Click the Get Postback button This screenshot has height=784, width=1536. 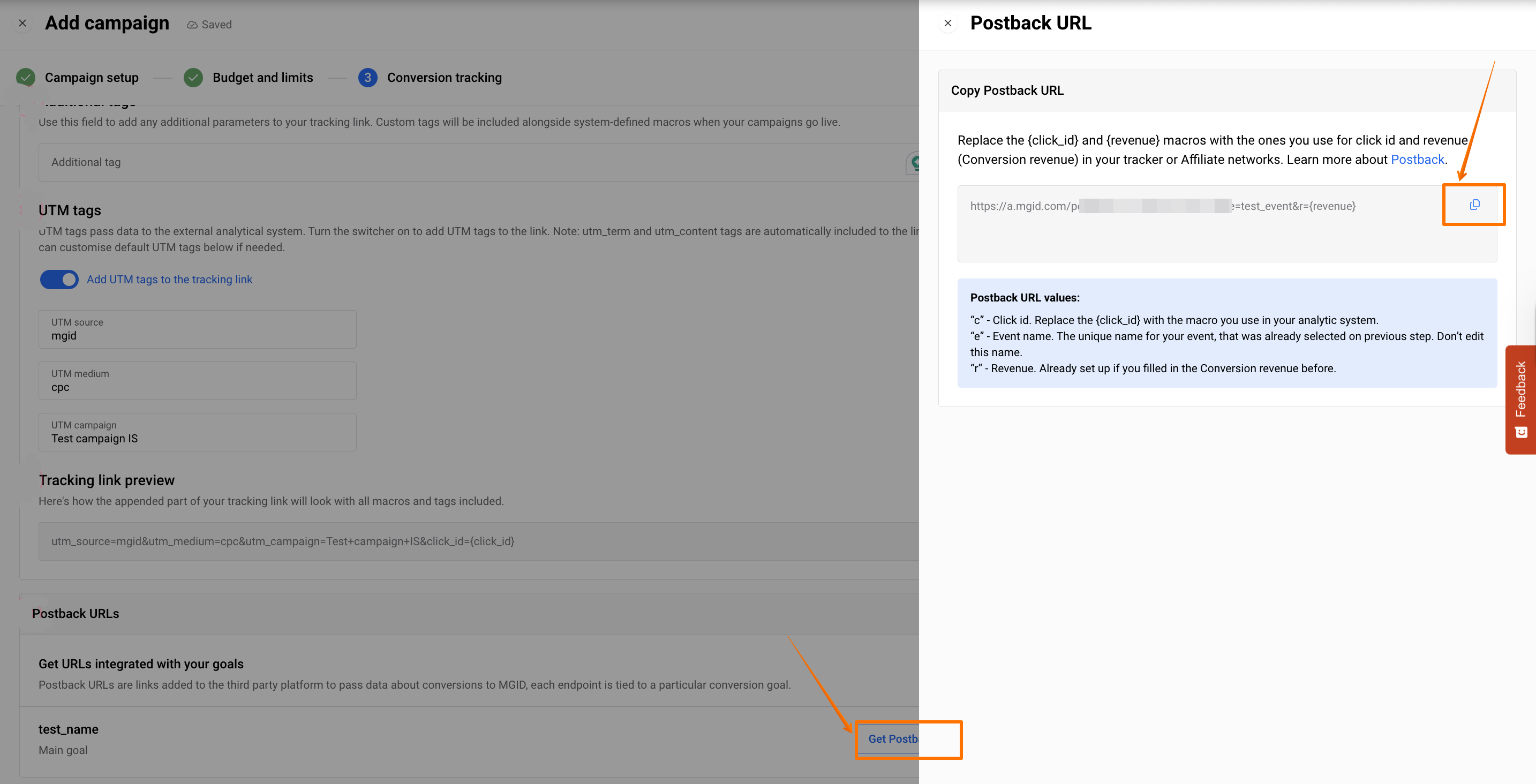pyautogui.click(x=893, y=738)
